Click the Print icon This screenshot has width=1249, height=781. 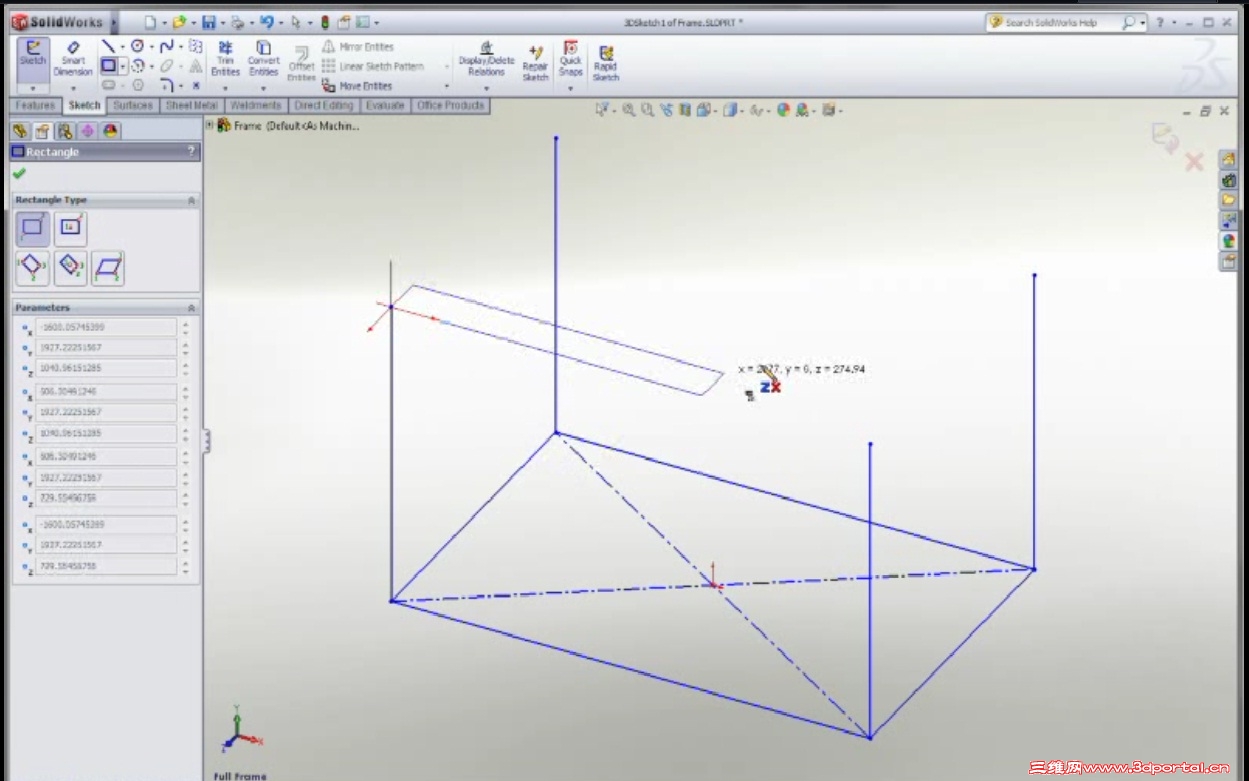(x=236, y=22)
